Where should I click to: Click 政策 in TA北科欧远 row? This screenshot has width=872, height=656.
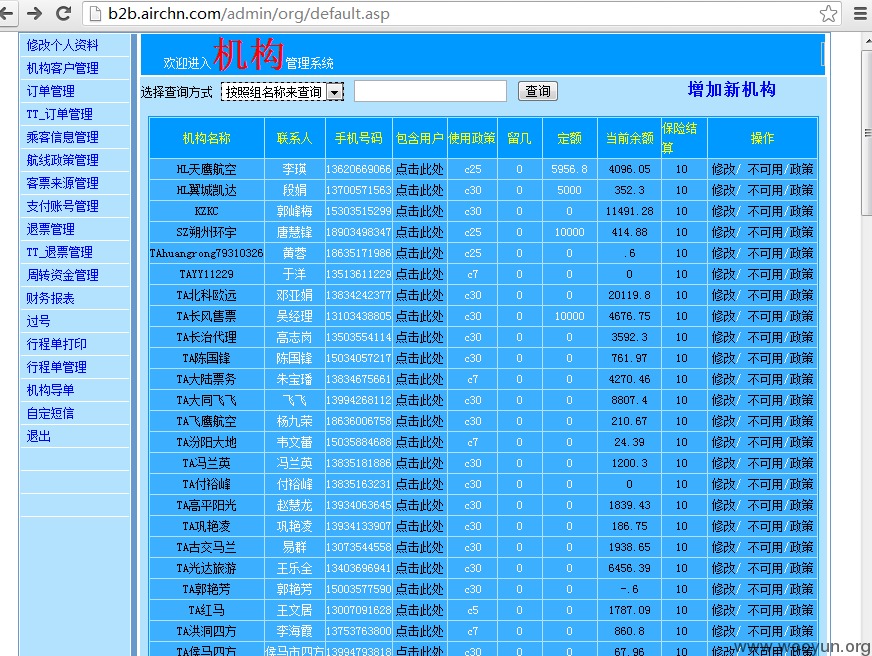coord(801,295)
